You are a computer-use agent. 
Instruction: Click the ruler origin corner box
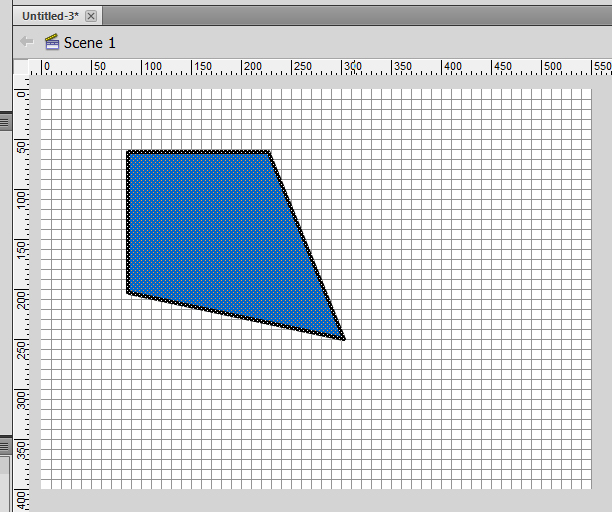tap(21, 68)
